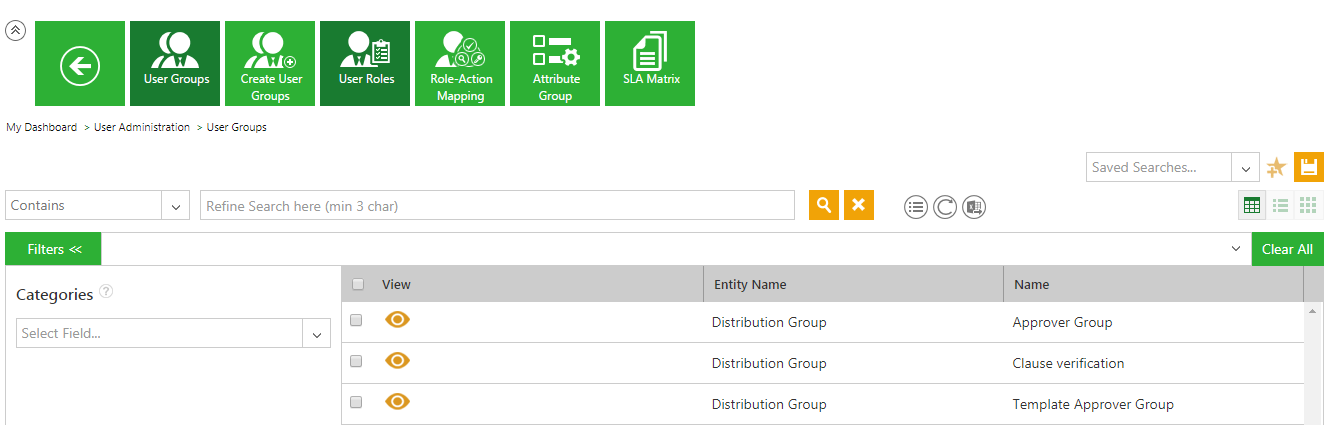The width and height of the screenshot is (1333, 425).
Task: Click the circular refresh icon
Action: [x=945, y=207]
